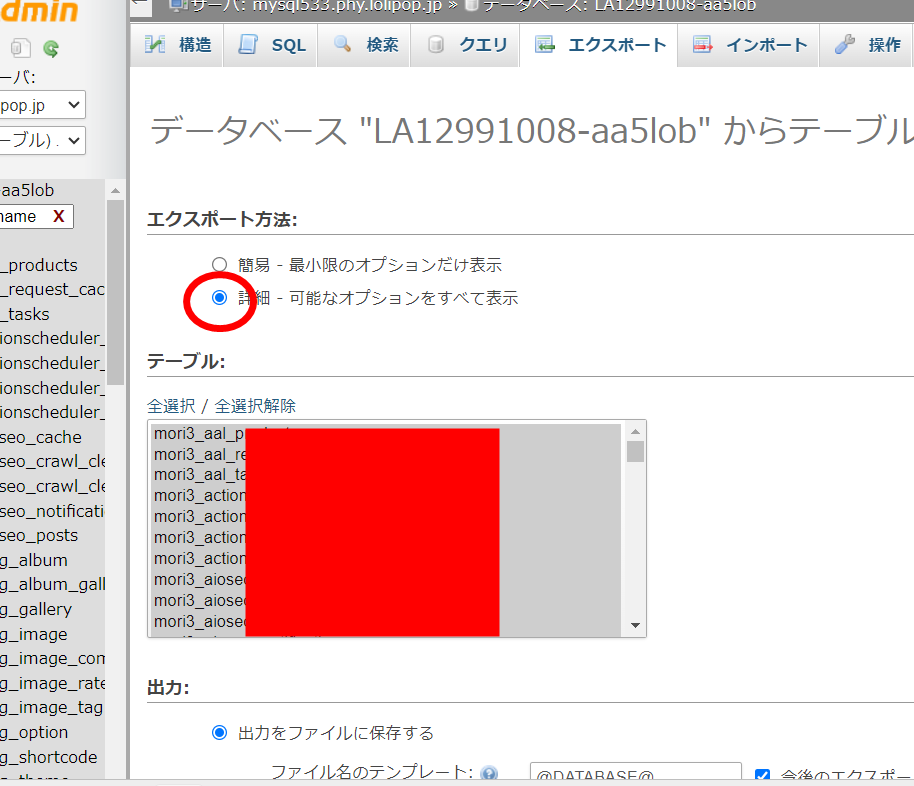Go to the インポート (Import) tab
Viewport: 914px width, 786px height.
(750, 45)
